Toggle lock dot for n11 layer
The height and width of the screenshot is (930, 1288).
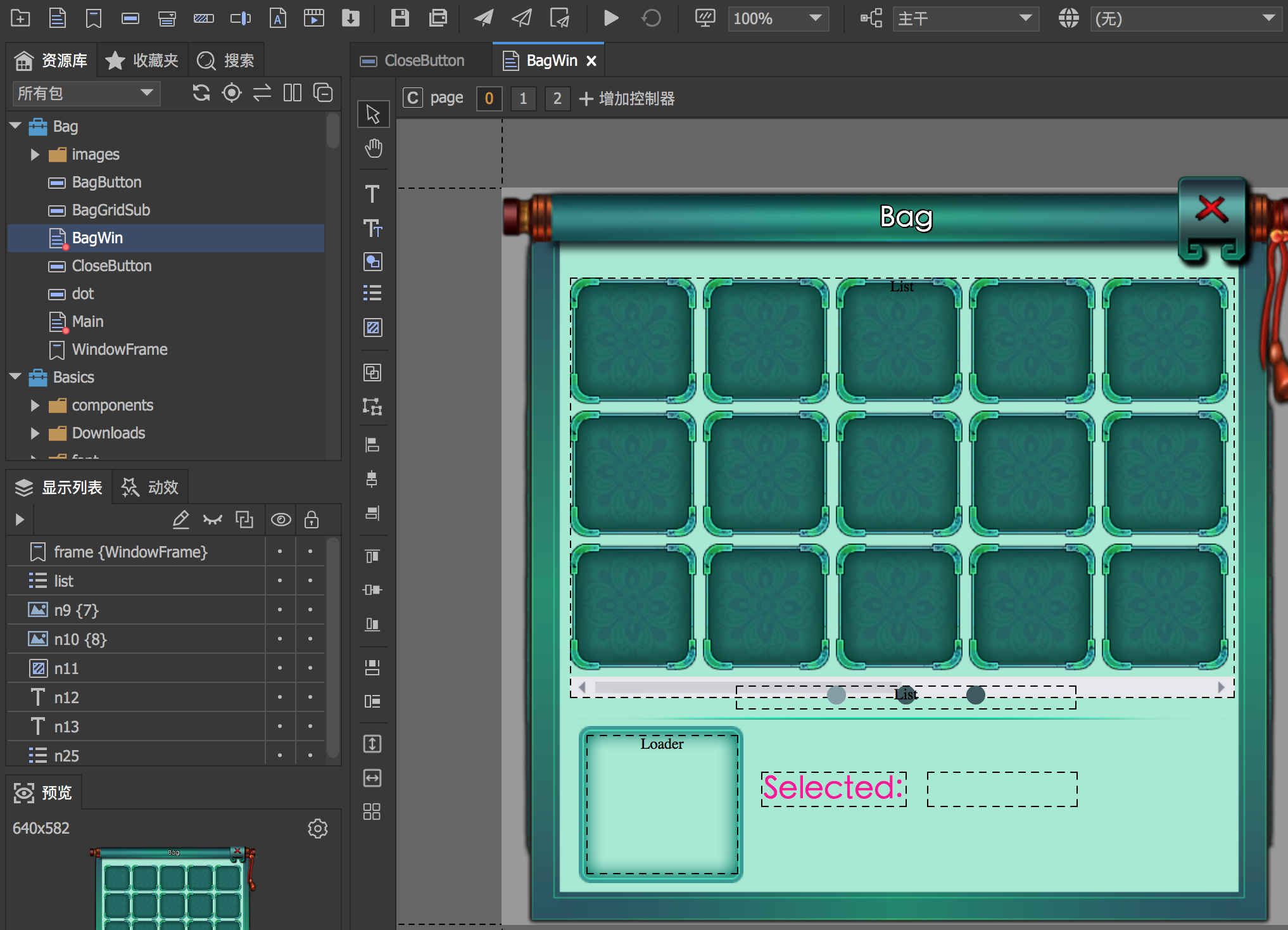click(x=310, y=668)
